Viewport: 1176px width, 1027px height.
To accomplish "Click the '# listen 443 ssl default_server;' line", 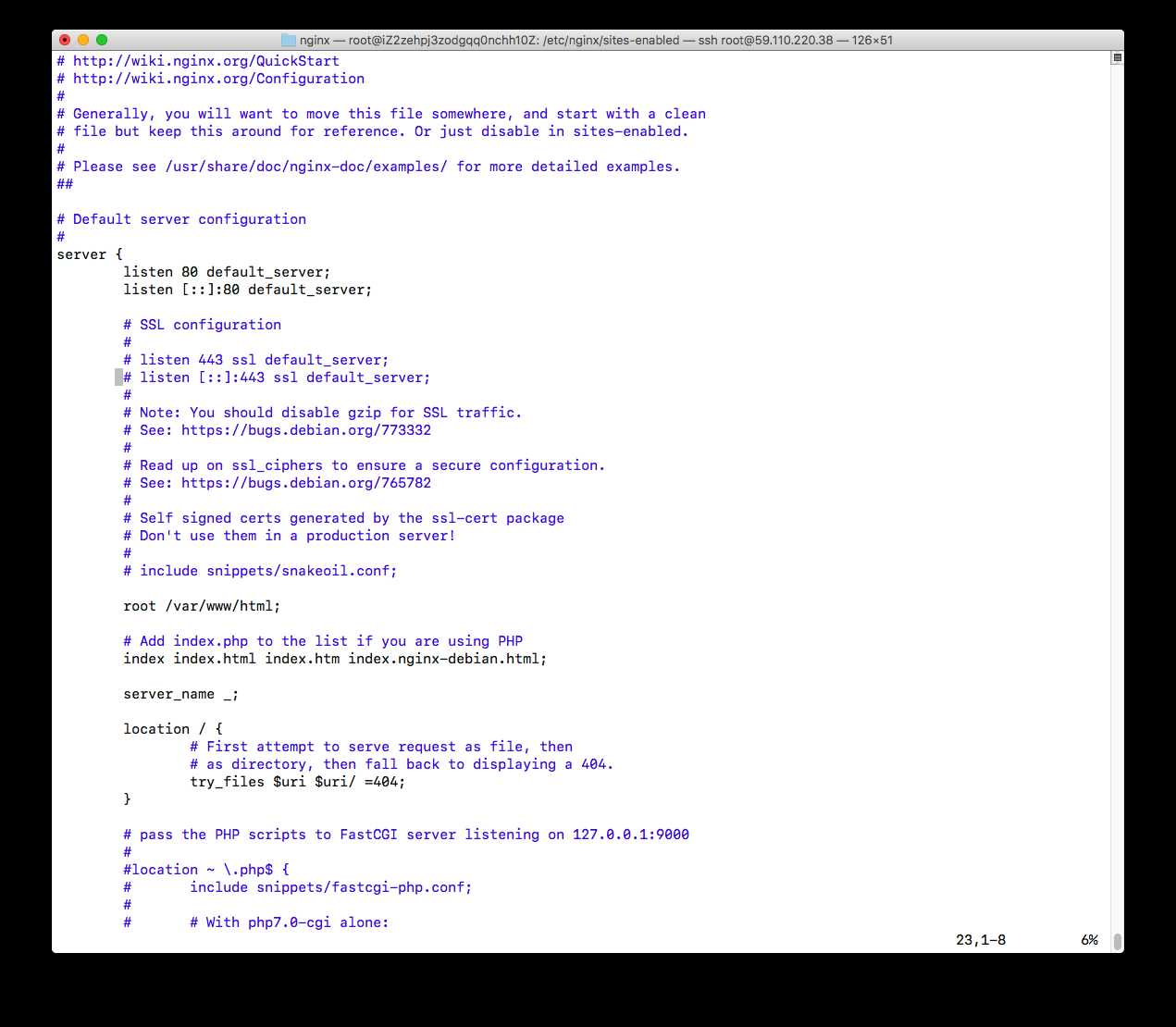I will pos(256,360).
